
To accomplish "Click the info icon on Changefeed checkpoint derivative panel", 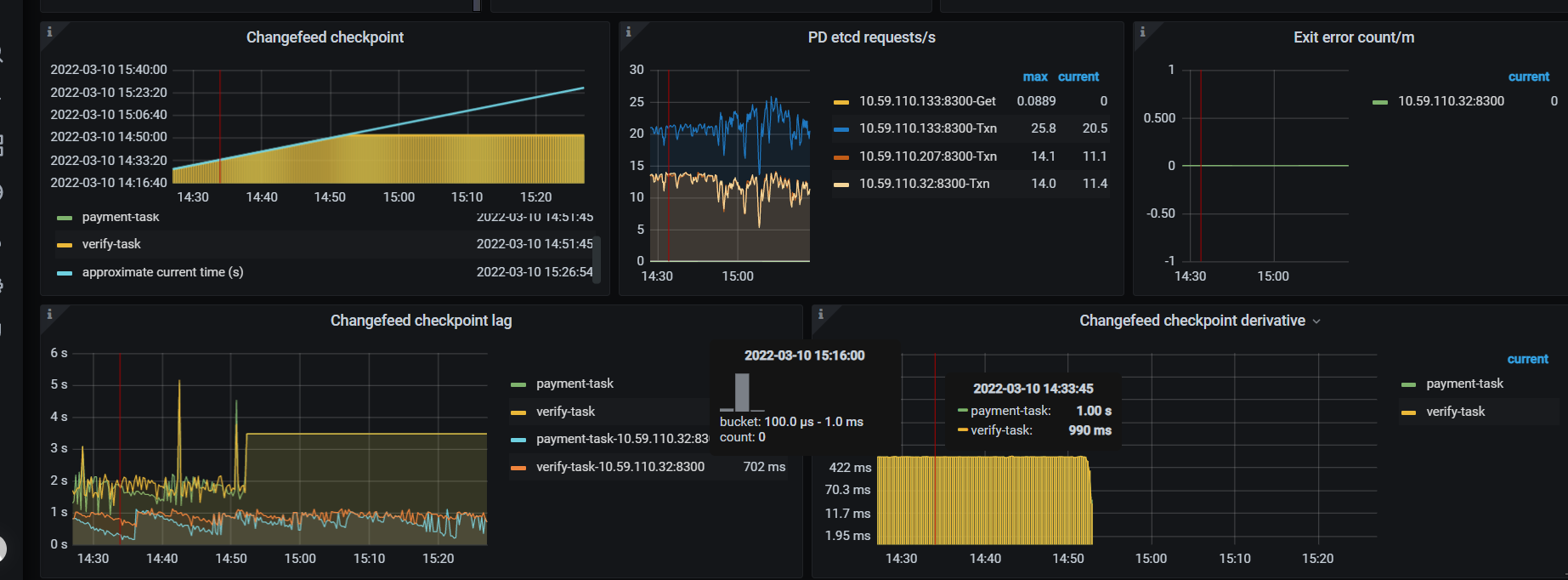I will [821, 314].
